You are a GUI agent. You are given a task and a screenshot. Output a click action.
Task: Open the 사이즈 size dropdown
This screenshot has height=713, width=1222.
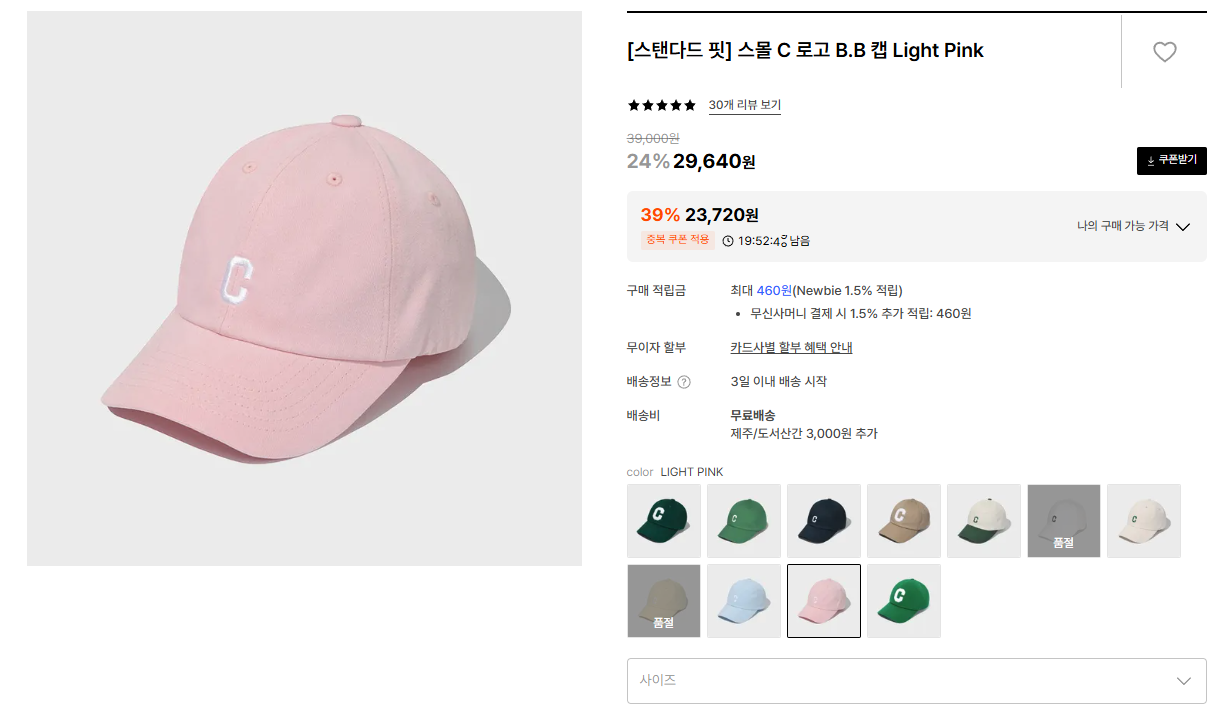(x=916, y=680)
